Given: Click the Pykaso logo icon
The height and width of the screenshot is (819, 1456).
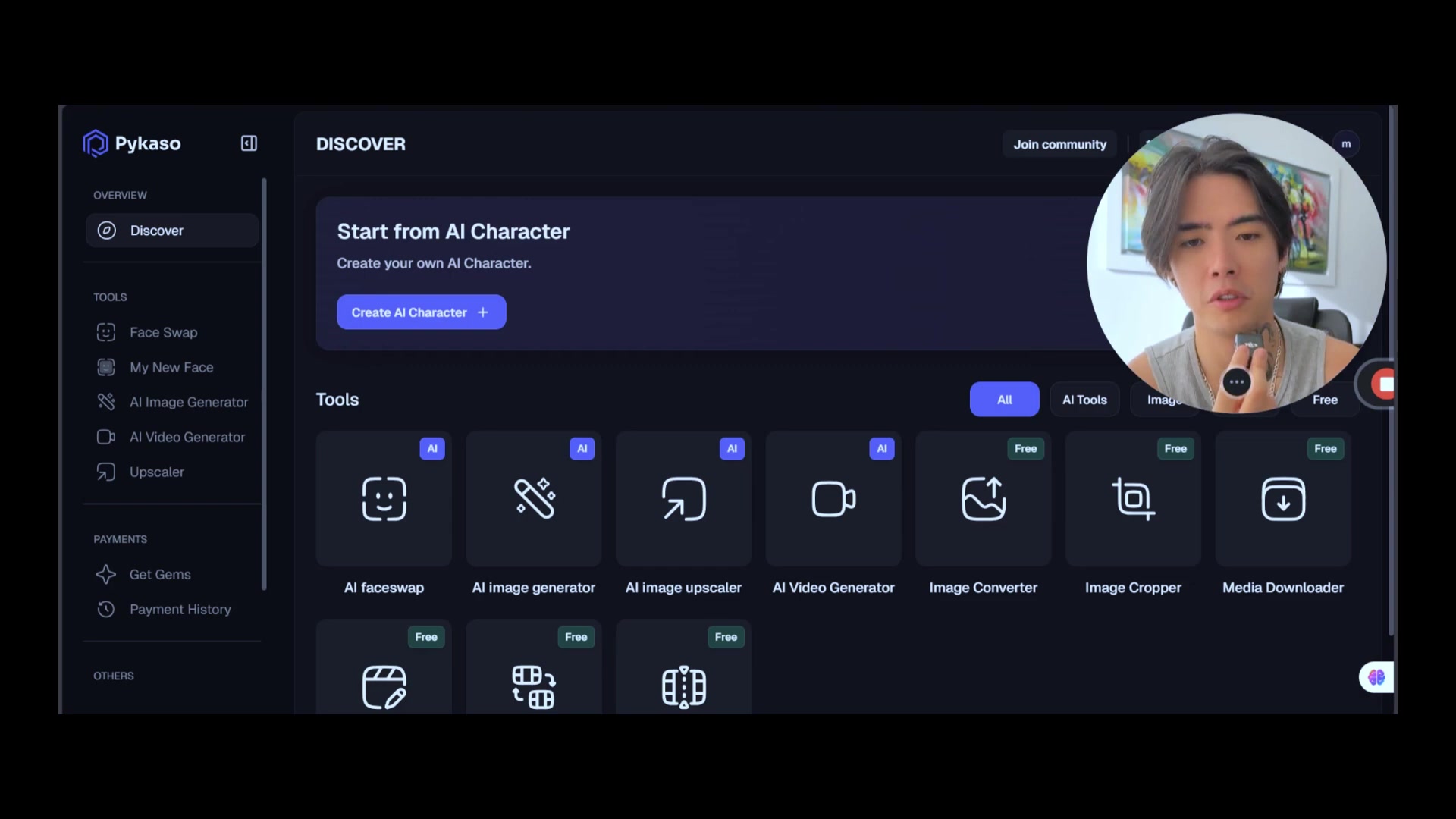Looking at the screenshot, I should click(x=96, y=143).
